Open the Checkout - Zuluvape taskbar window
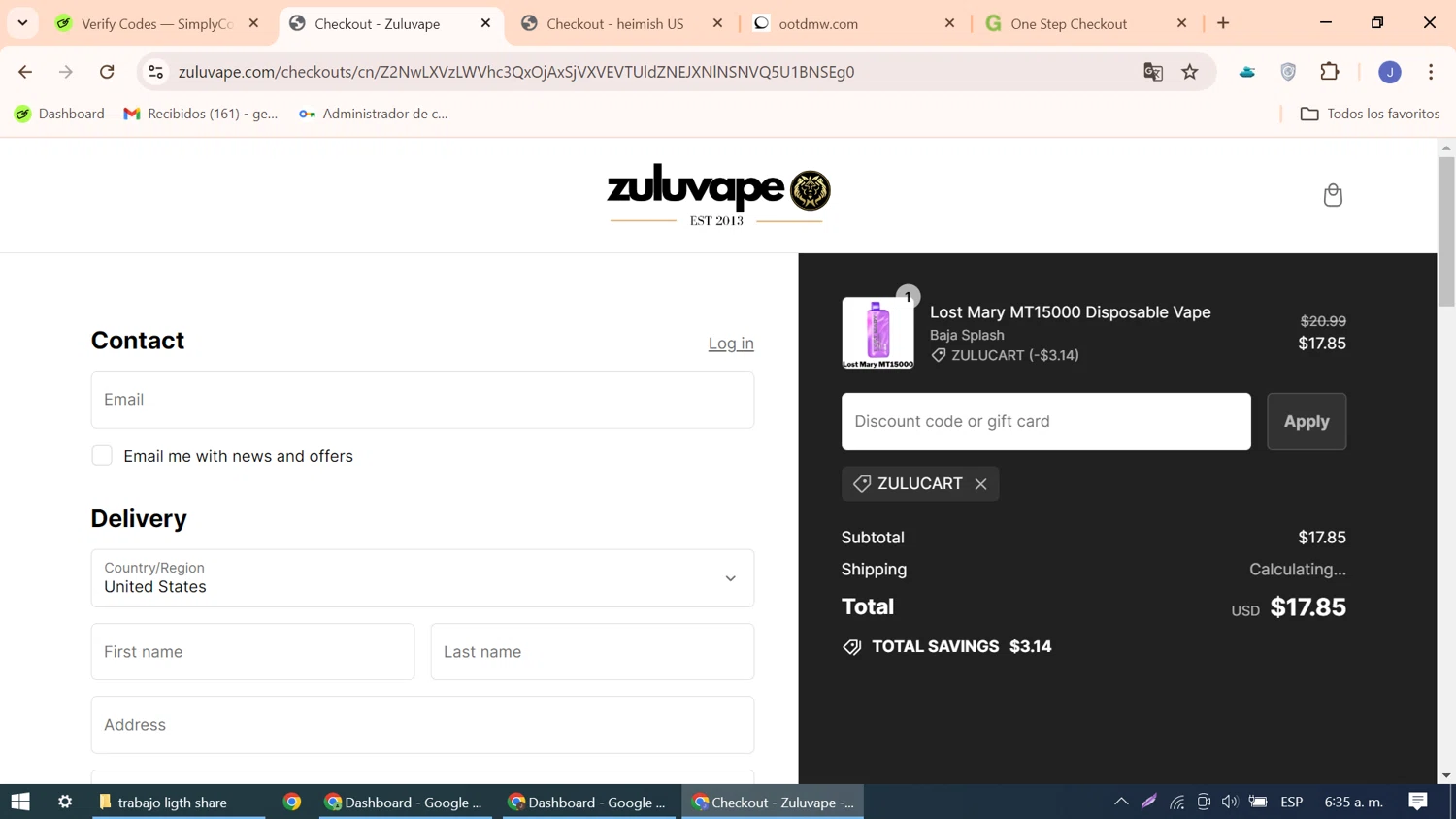 tap(773, 803)
